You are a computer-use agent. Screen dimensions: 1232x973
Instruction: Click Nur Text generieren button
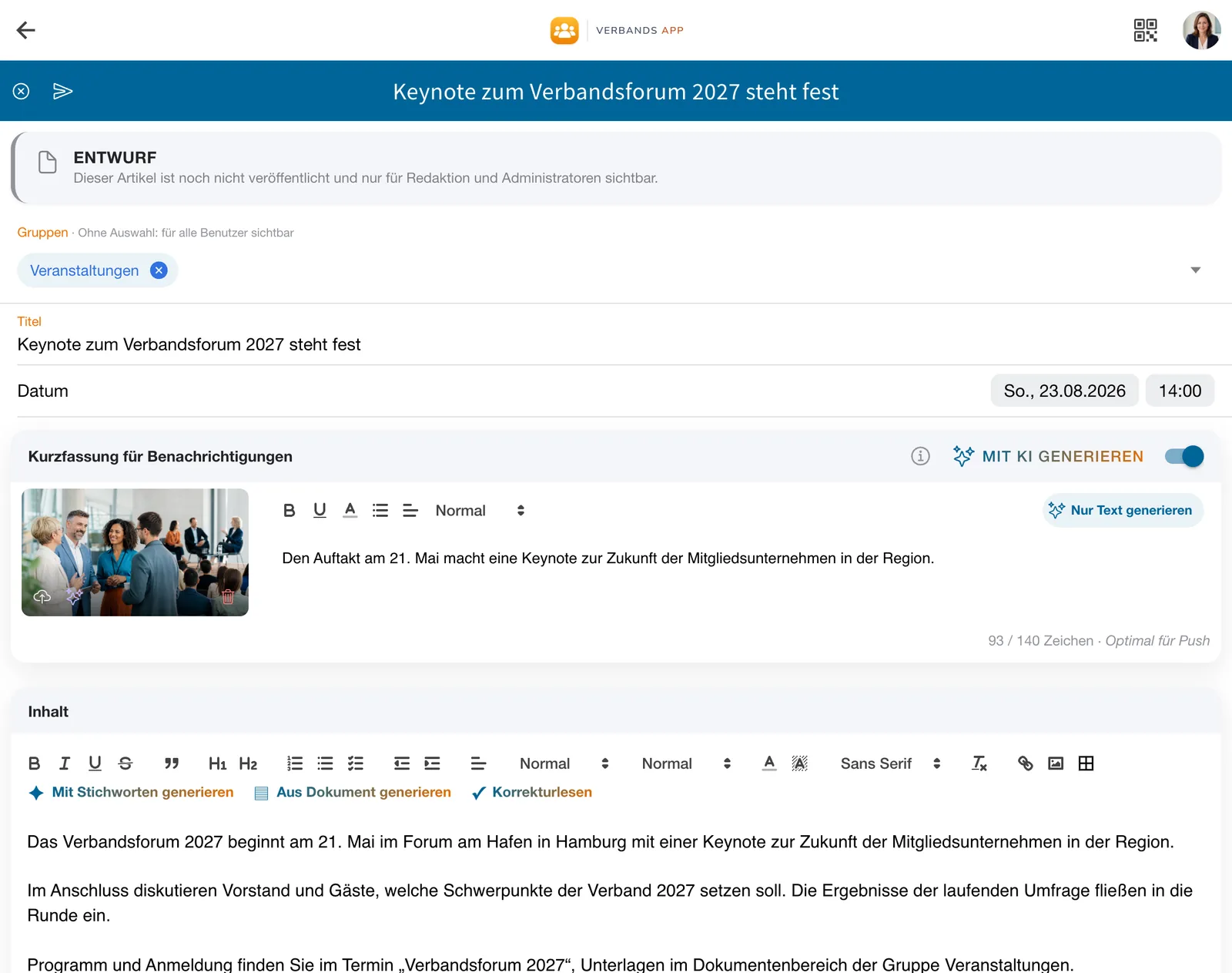[x=1123, y=510]
